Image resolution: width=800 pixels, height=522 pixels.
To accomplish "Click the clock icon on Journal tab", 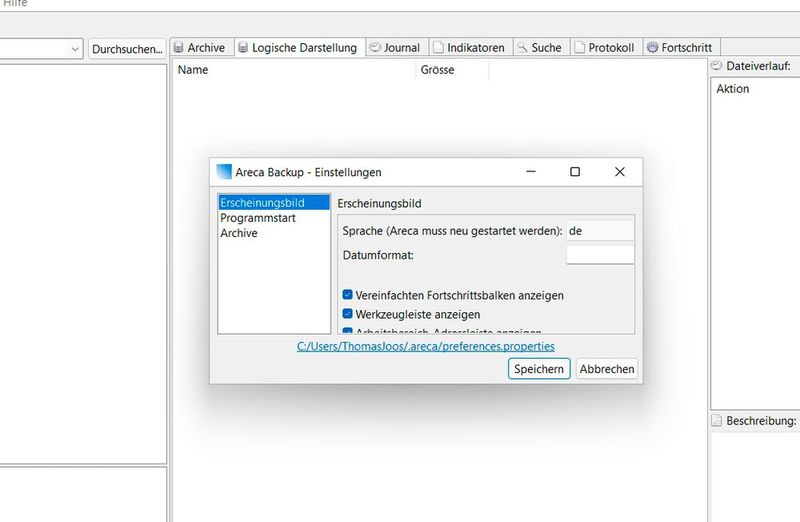I will (x=375, y=47).
